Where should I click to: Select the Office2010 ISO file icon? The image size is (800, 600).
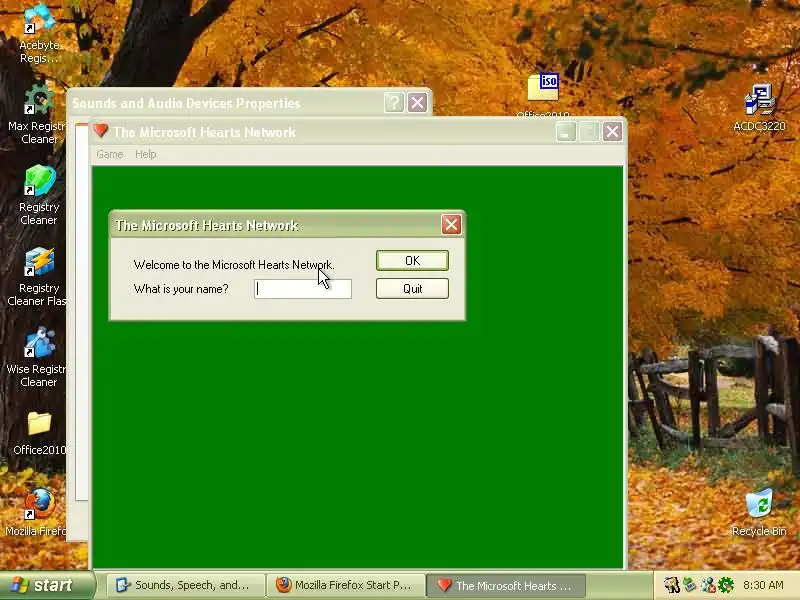pos(543,87)
